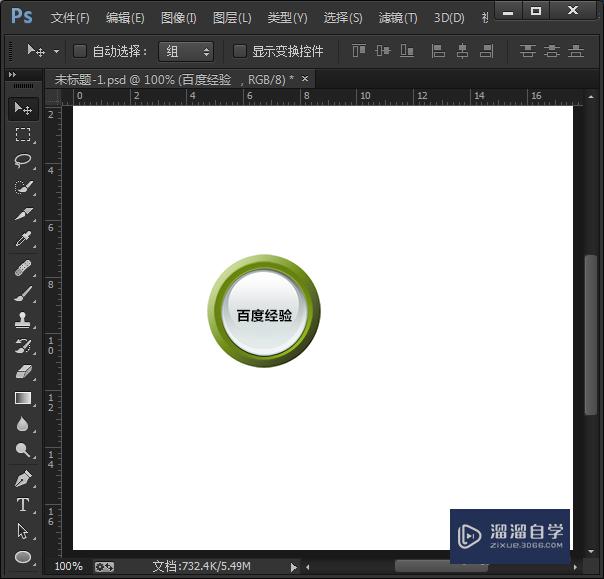Image resolution: width=604 pixels, height=579 pixels.
Task: Click the Align right edges icon
Action: pyautogui.click(x=487, y=50)
